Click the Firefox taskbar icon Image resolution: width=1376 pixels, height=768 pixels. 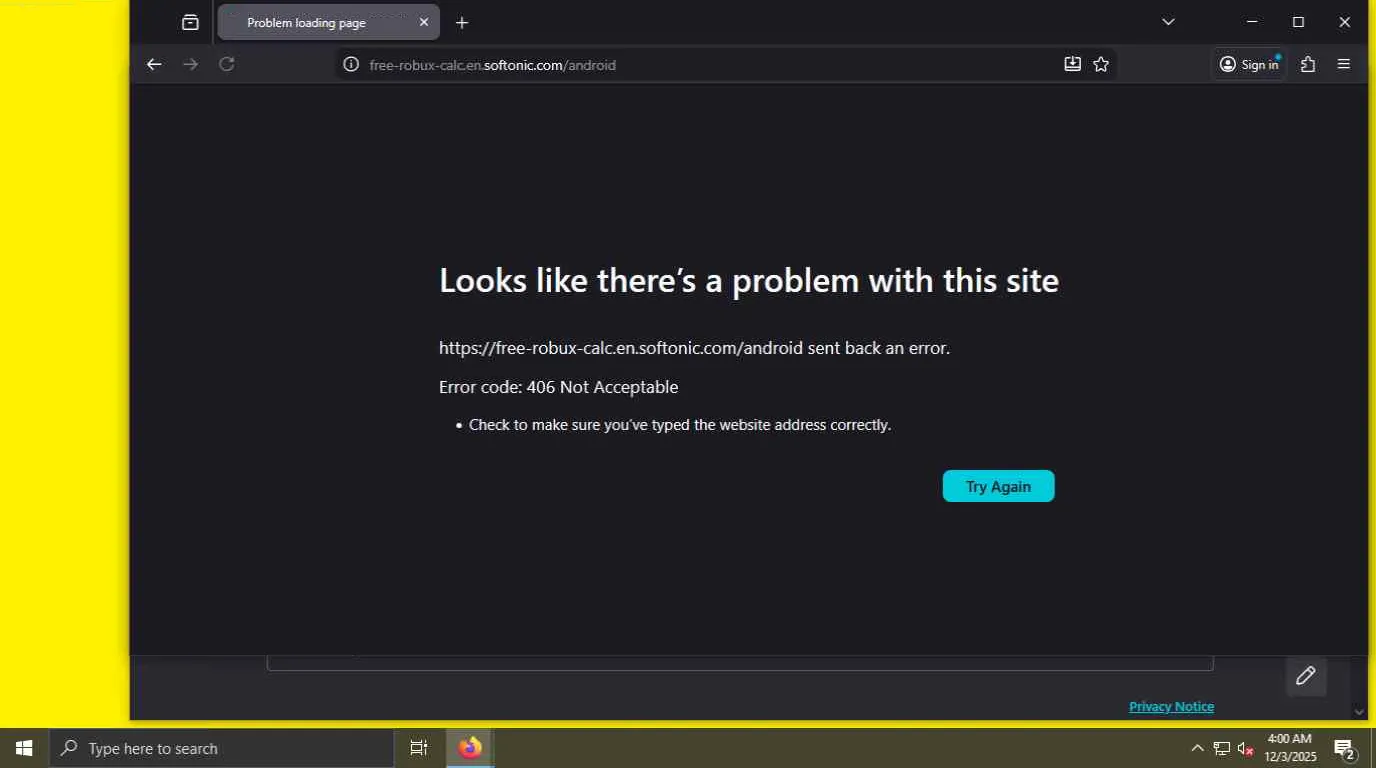point(470,748)
